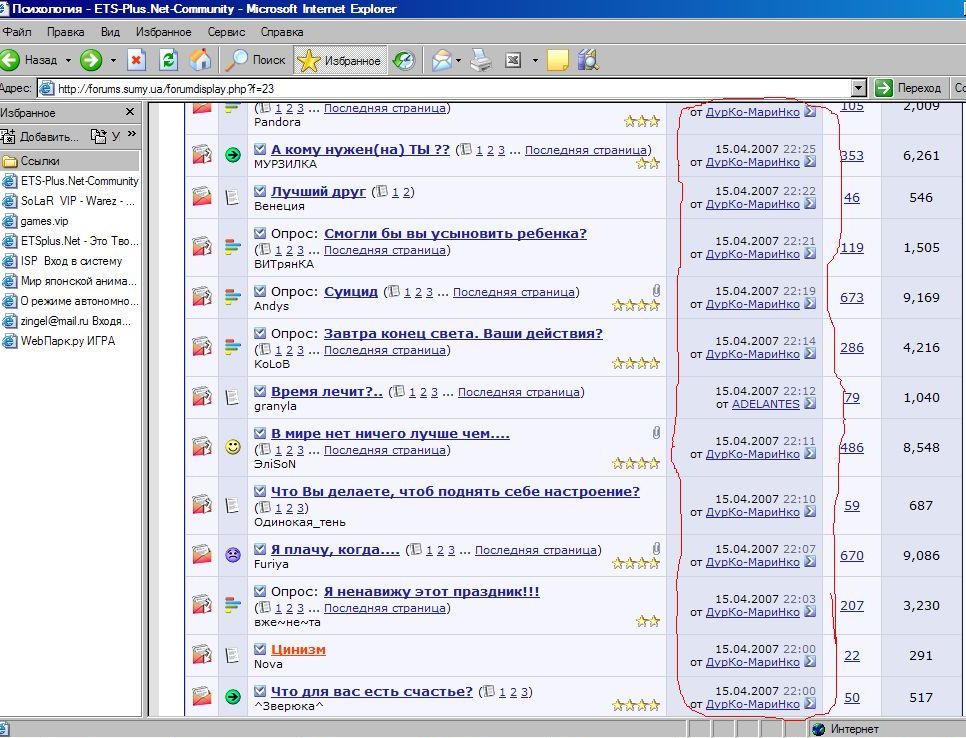This screenshot has width=966, height=738.
Task: Click the Переход go button
Action: point(909,88)
